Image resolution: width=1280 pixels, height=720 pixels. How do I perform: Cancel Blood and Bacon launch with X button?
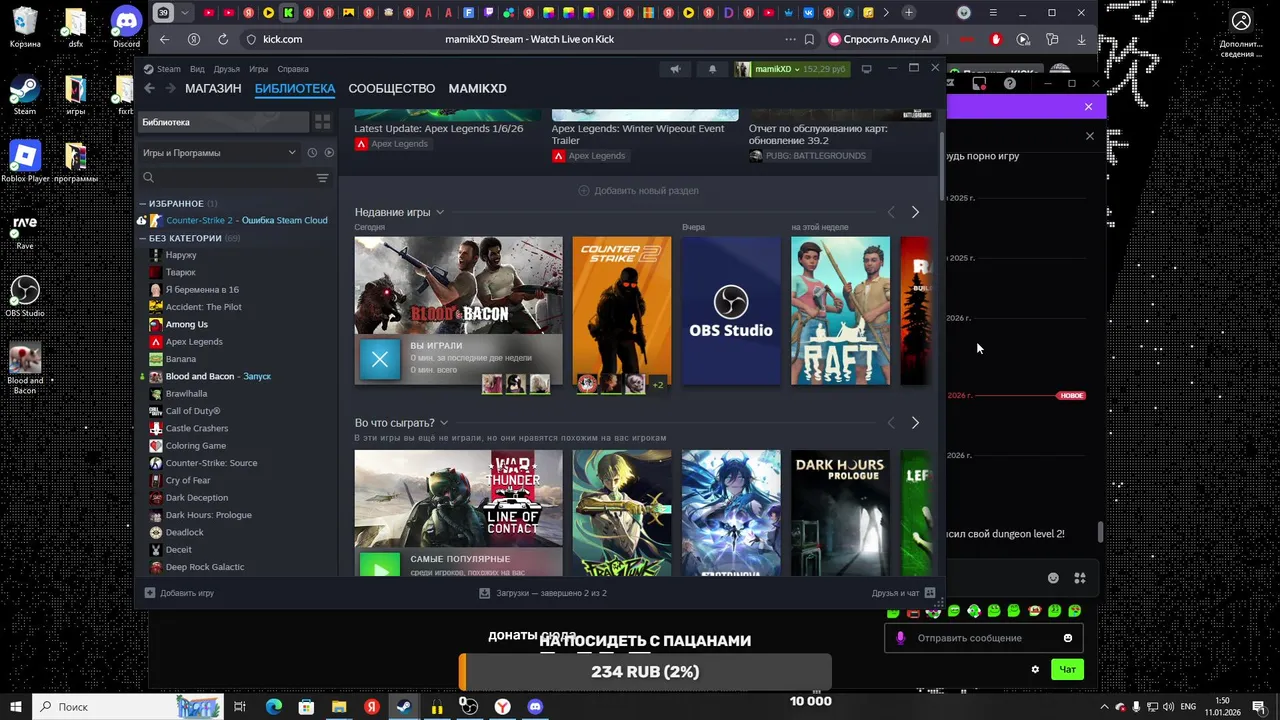380,359
